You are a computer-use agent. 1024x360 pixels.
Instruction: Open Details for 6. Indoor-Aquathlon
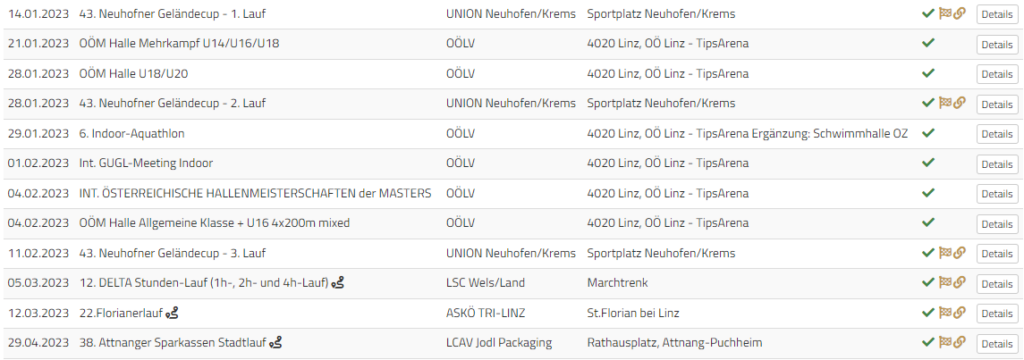[997, 134]
